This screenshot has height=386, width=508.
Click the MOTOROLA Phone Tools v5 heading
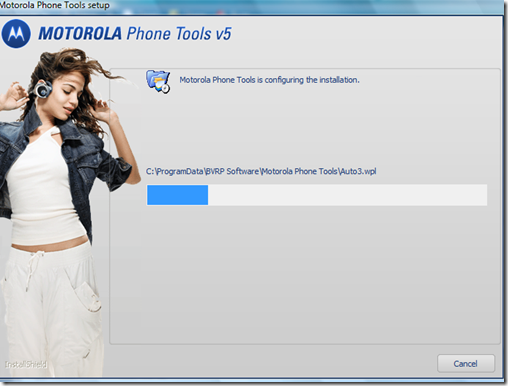pos(135,34)
